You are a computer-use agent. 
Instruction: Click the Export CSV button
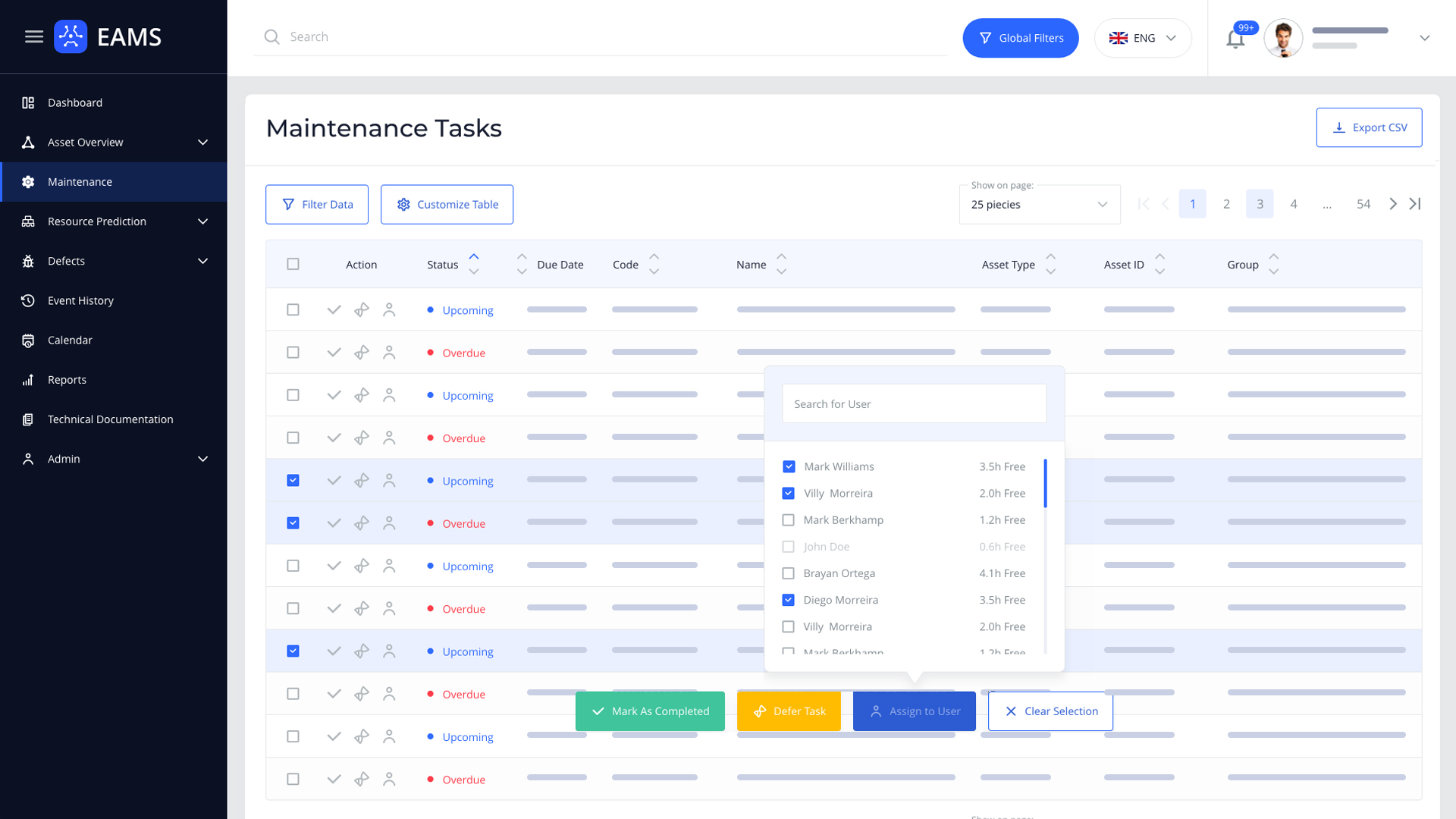[x=1369, y=127]
